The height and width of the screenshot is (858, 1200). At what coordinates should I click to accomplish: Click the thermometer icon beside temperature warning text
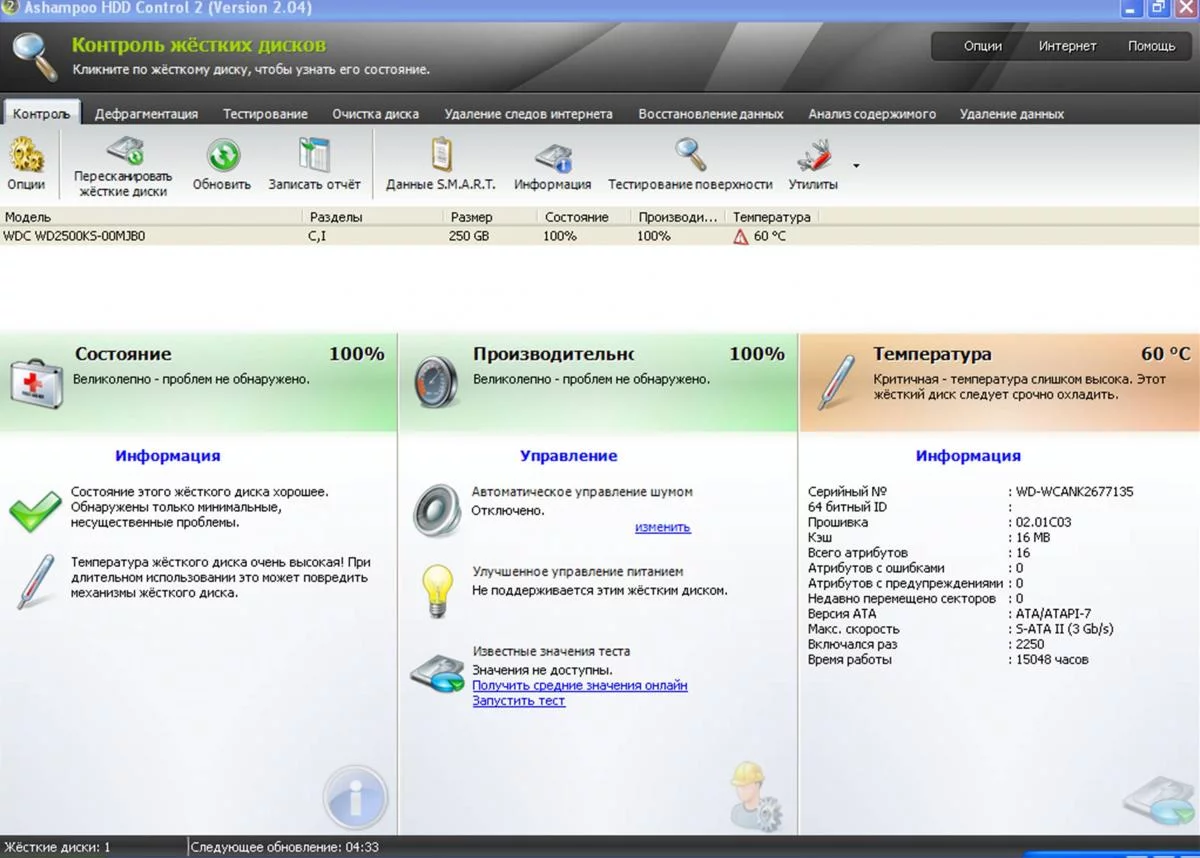(35, 581)
